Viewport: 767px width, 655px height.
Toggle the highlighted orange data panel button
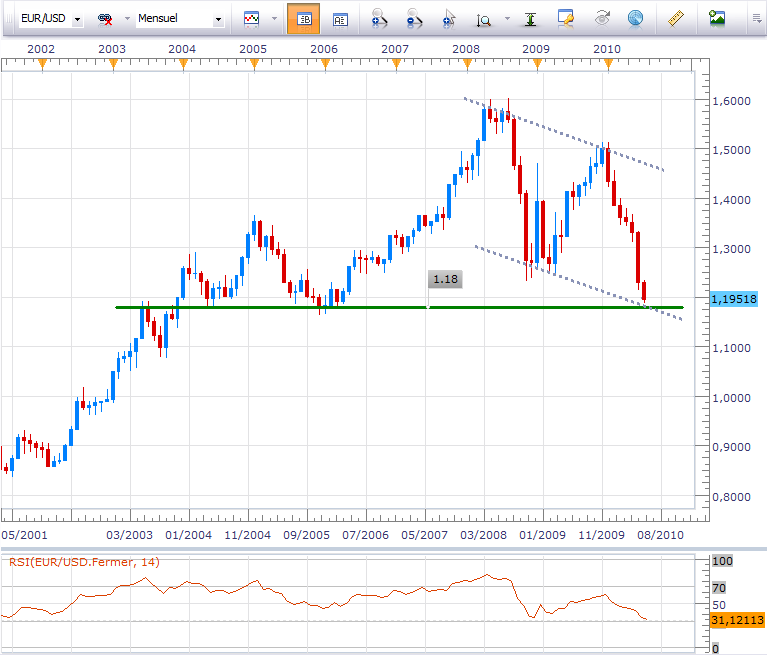pos(303,18)
